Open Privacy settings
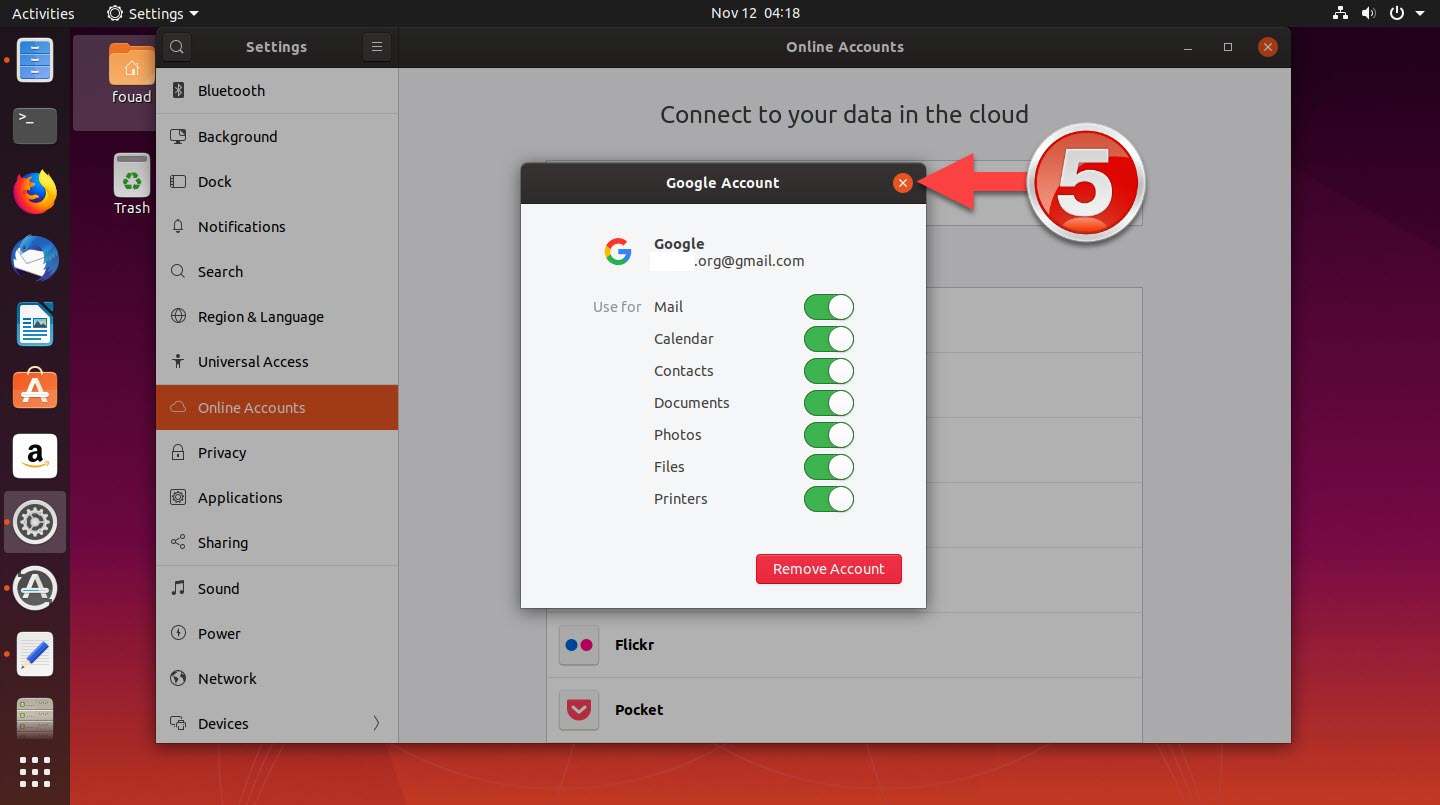This screenshot has width=1440, height=805. [277, 452]
